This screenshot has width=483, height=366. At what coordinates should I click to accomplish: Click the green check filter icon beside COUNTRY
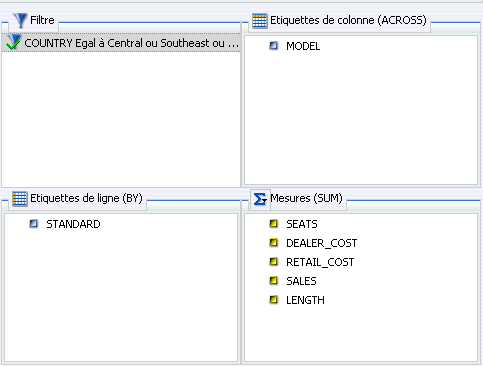pyautogui.click(x=13, y=43)
